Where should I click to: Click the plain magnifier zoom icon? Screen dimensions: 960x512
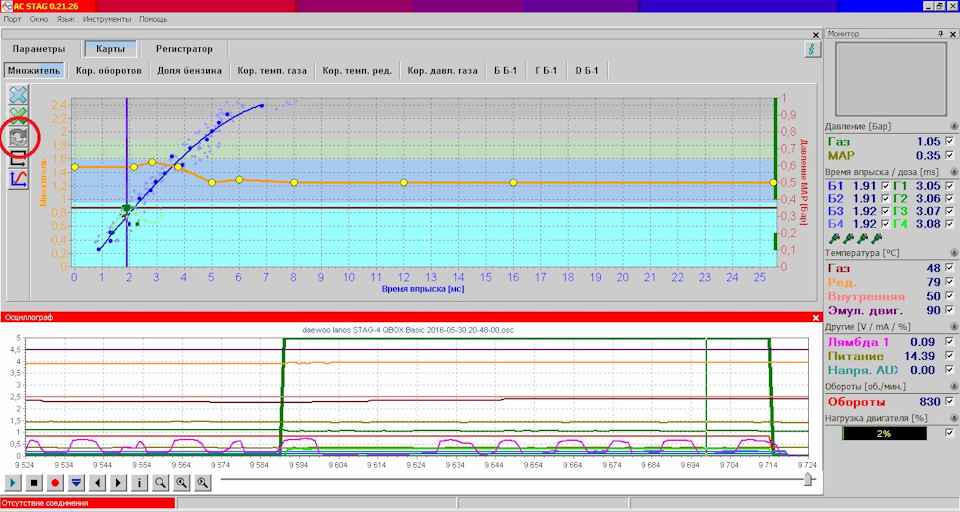(x=160, y=483)
